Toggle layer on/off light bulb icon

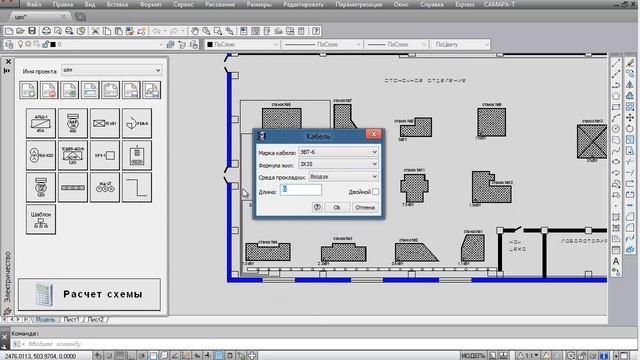pos(20,44)
